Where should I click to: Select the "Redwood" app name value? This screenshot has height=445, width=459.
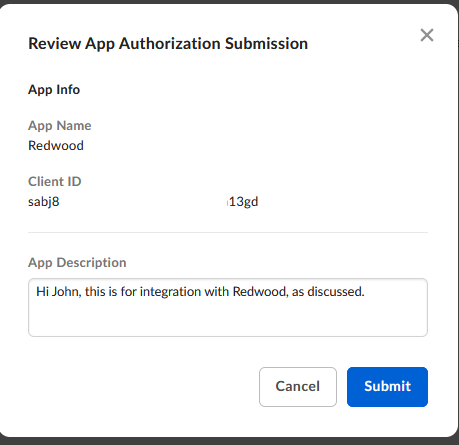[56, 146]
